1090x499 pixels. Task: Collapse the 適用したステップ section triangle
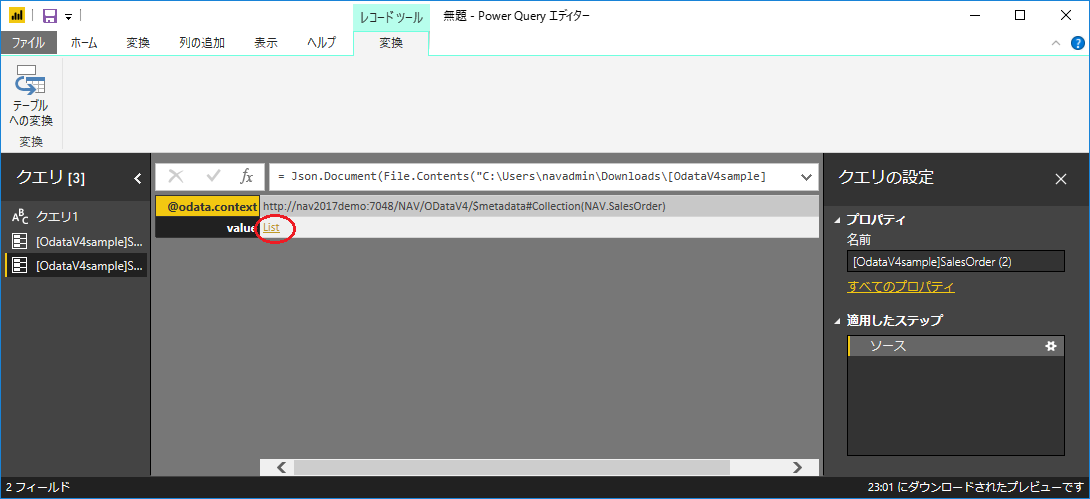pos(837,321)
